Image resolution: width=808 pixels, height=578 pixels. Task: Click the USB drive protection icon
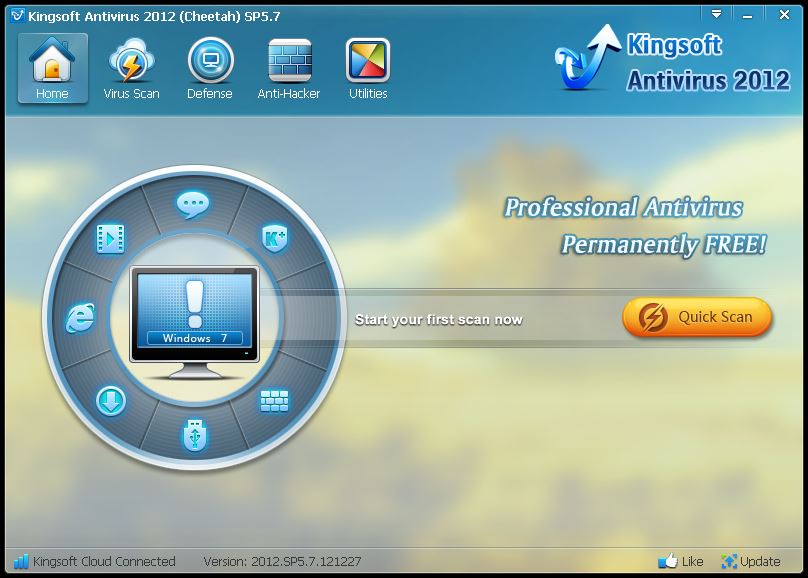[195, 435]
